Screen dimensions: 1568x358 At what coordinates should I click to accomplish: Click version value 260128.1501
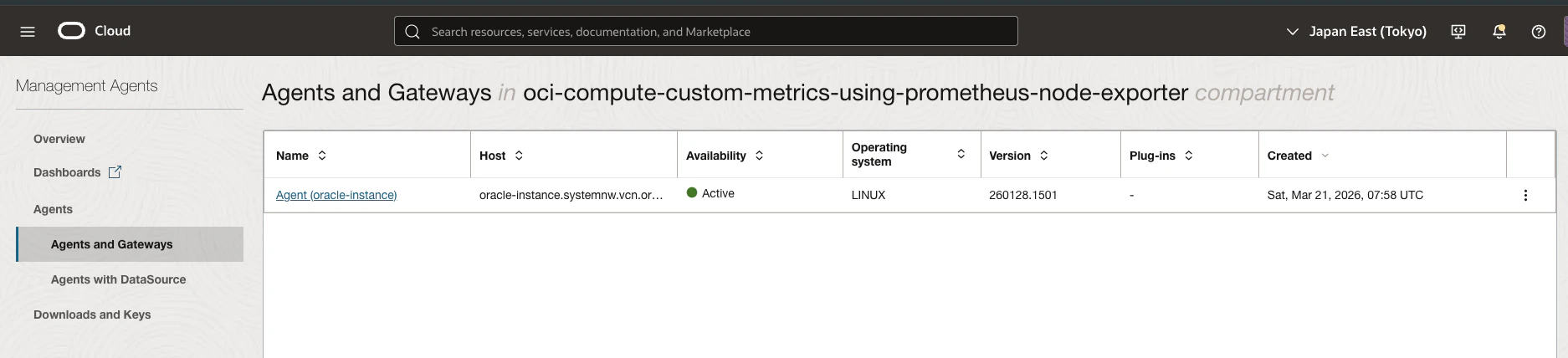click(1023, 195)
